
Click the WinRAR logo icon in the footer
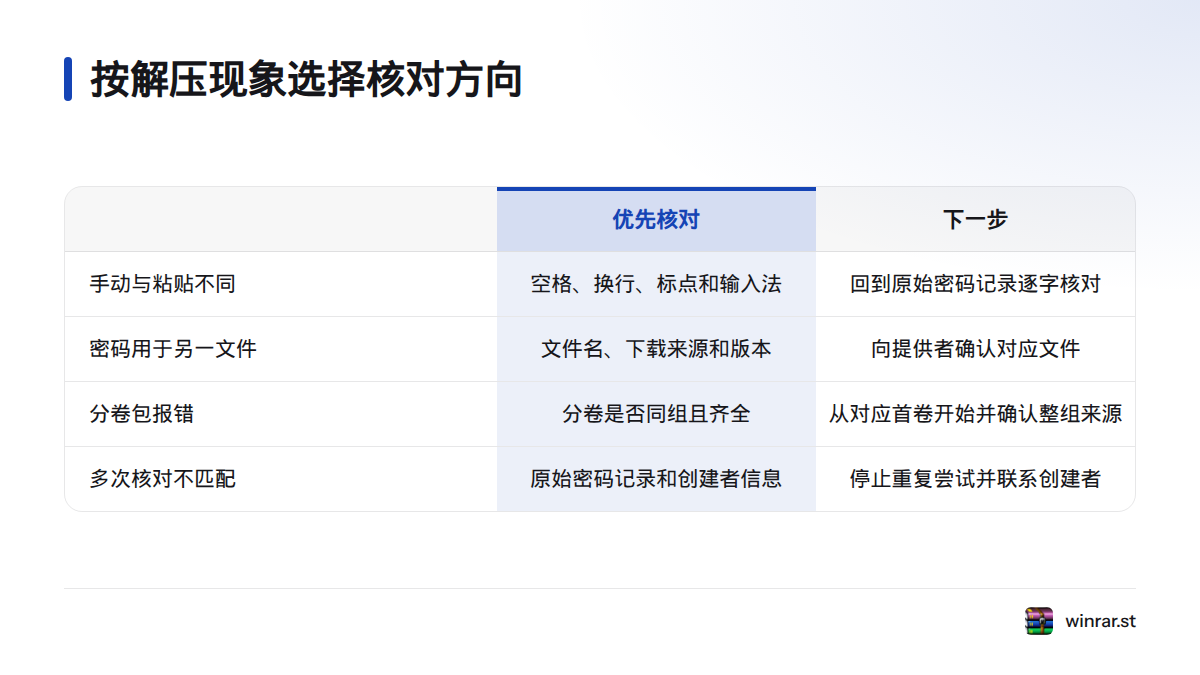[1039, 621]
